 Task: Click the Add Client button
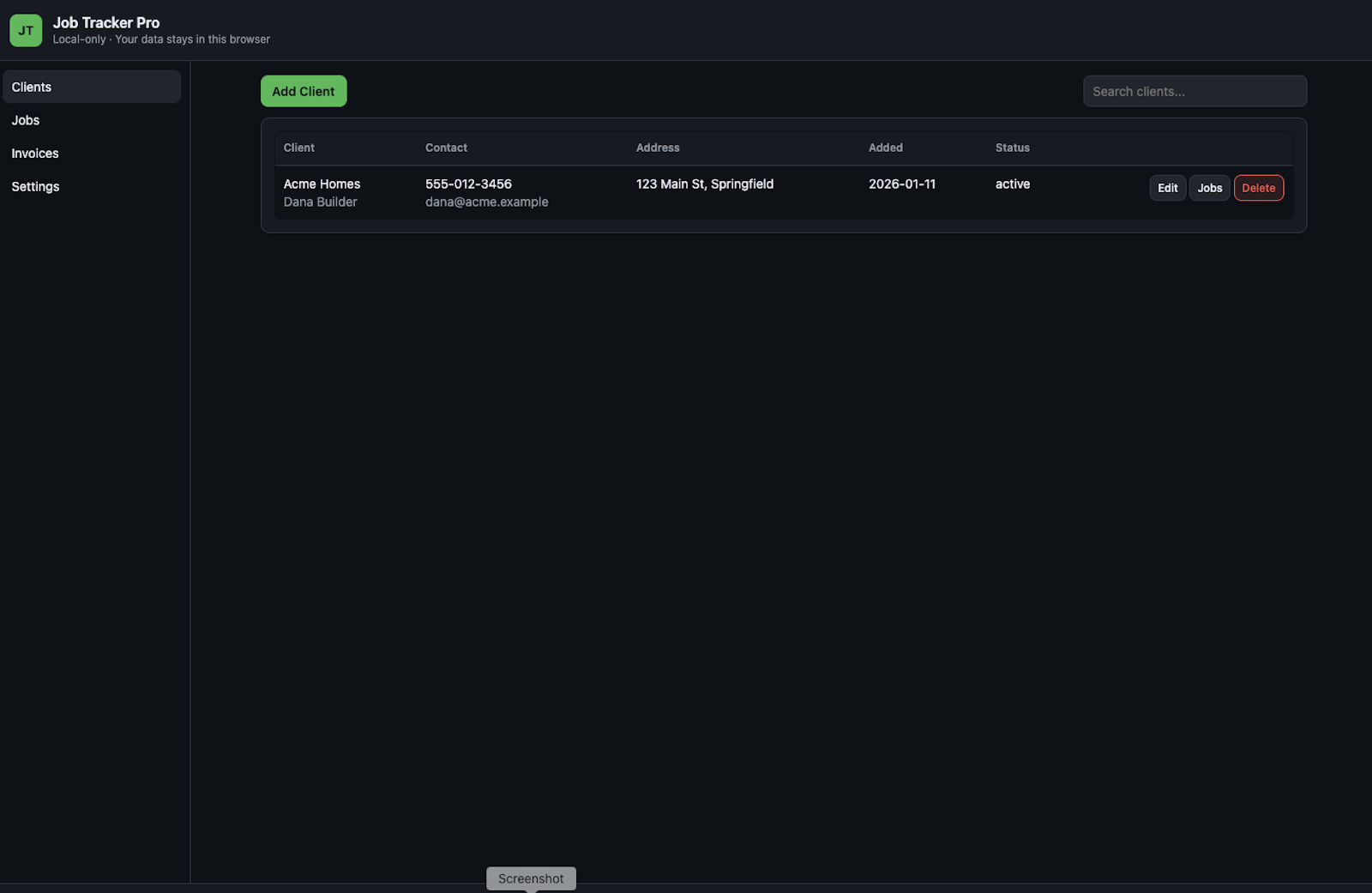coord(303,91)
